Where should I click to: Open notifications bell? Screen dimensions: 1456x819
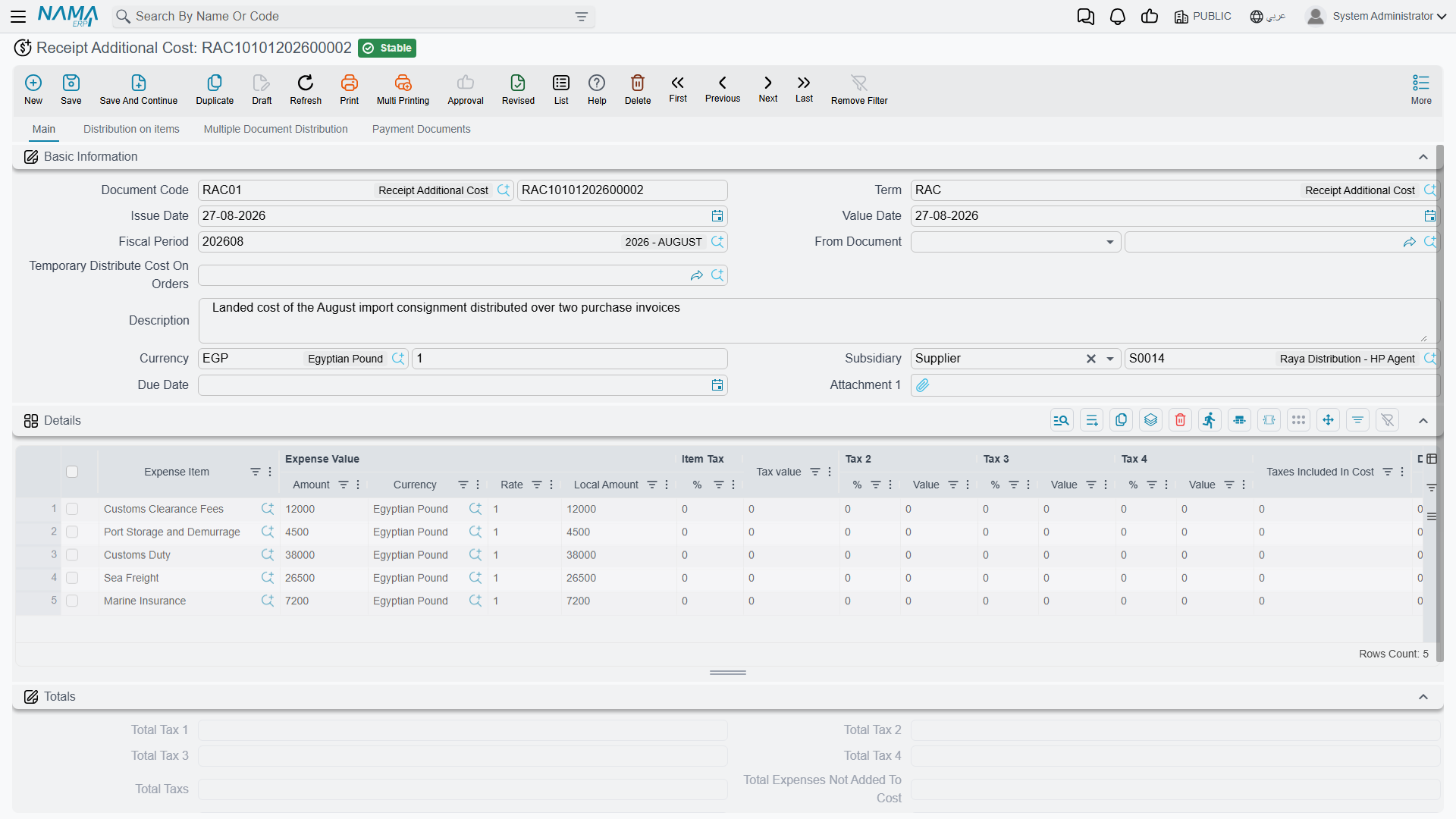pyautogui.click(x=1118, y=17)
